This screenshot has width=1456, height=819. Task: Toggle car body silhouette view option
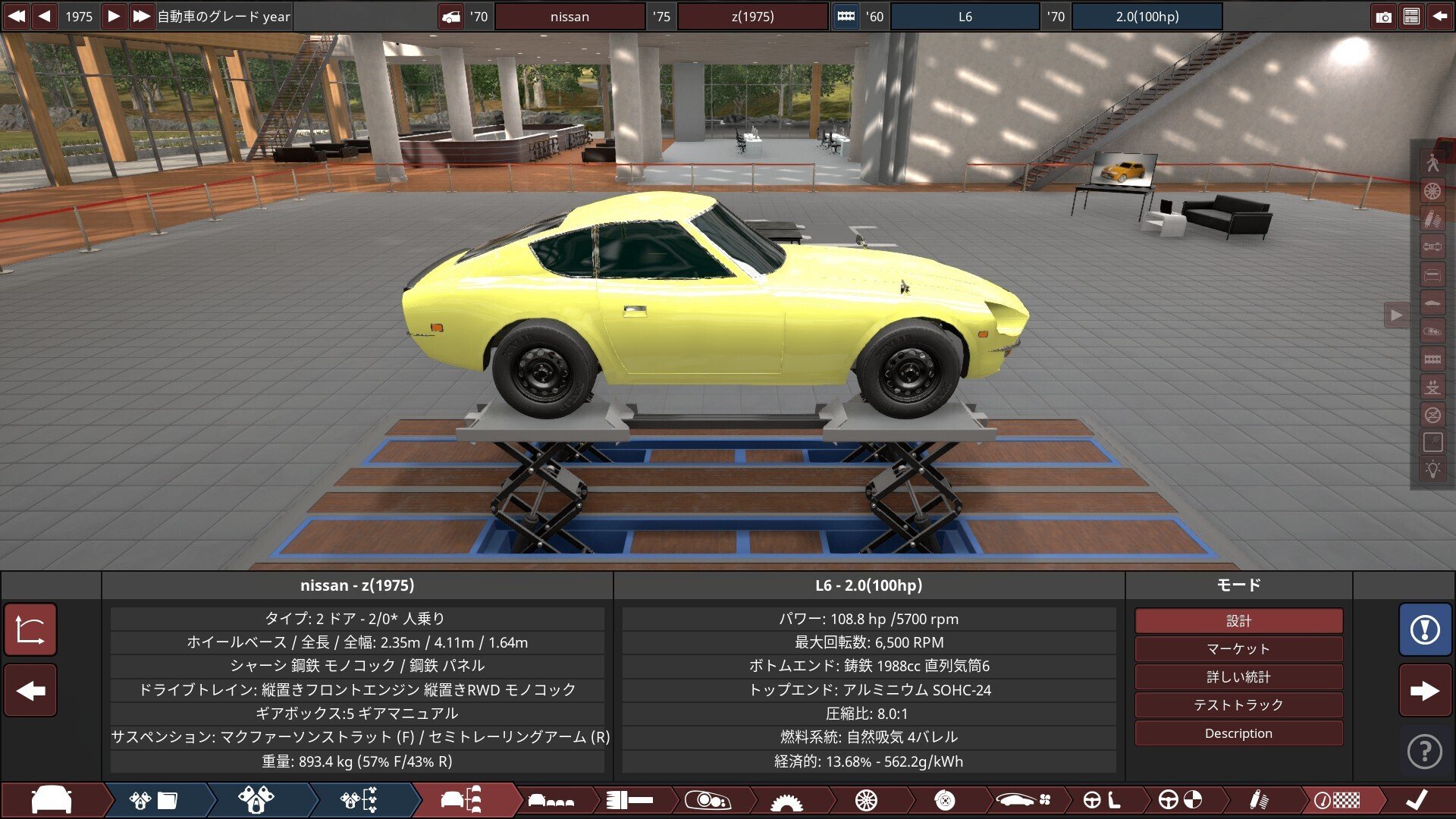1432,303
